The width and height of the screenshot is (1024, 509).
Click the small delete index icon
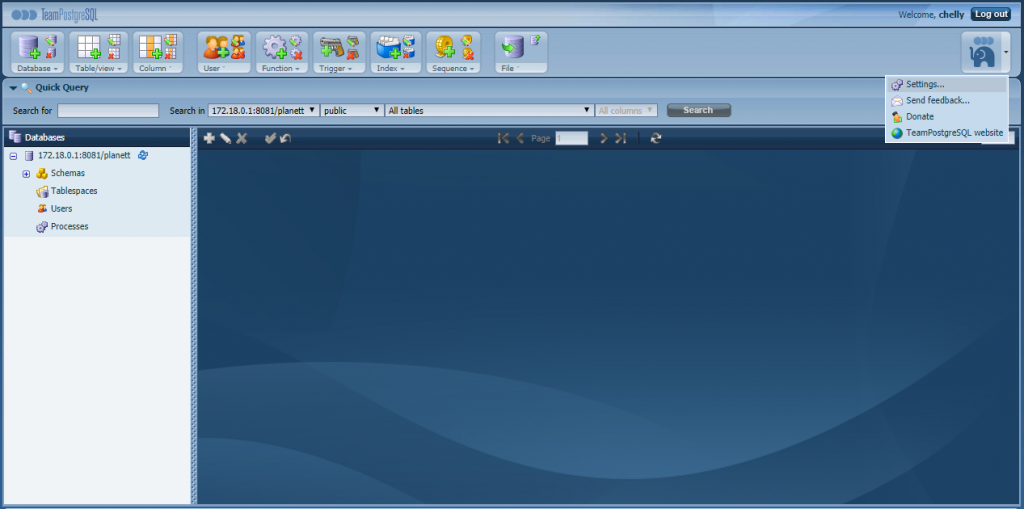pos(409,54)
